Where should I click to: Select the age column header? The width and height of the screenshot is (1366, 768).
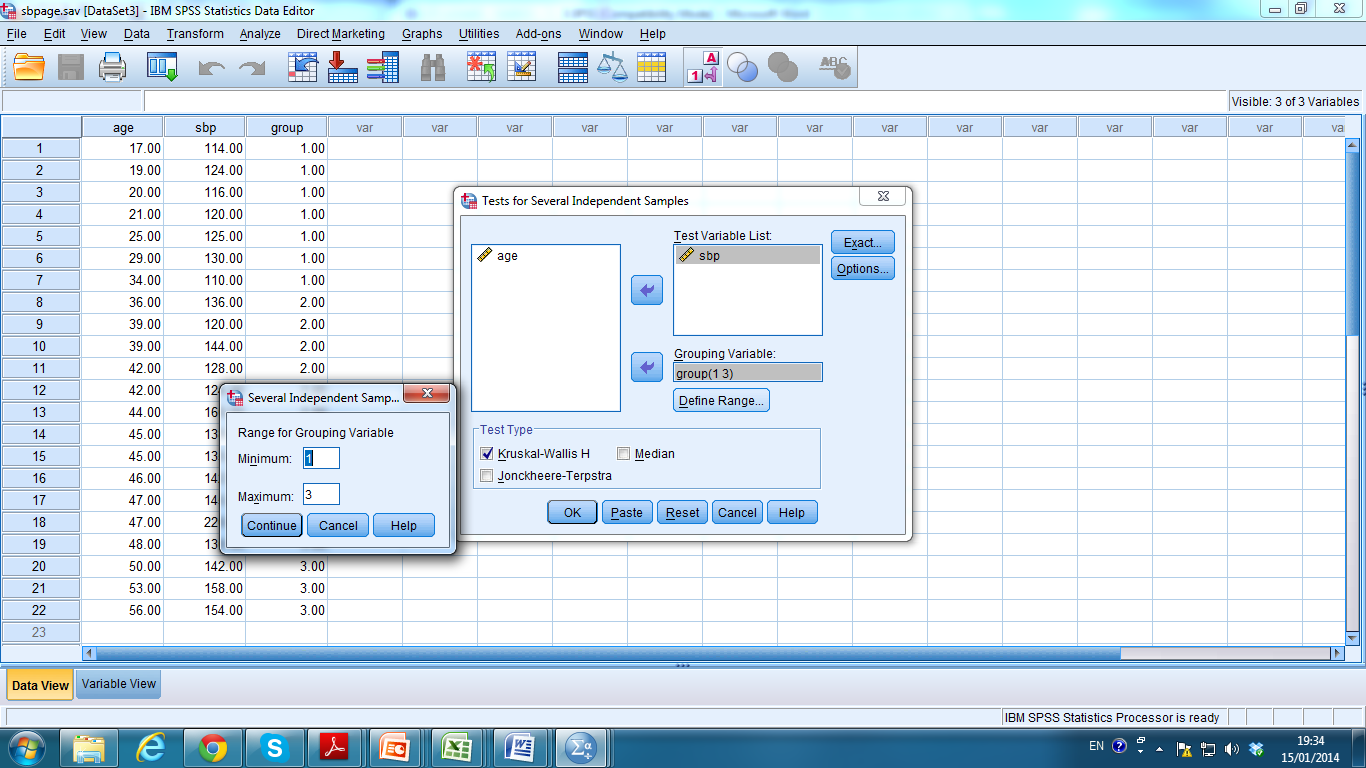click(123, 127)
